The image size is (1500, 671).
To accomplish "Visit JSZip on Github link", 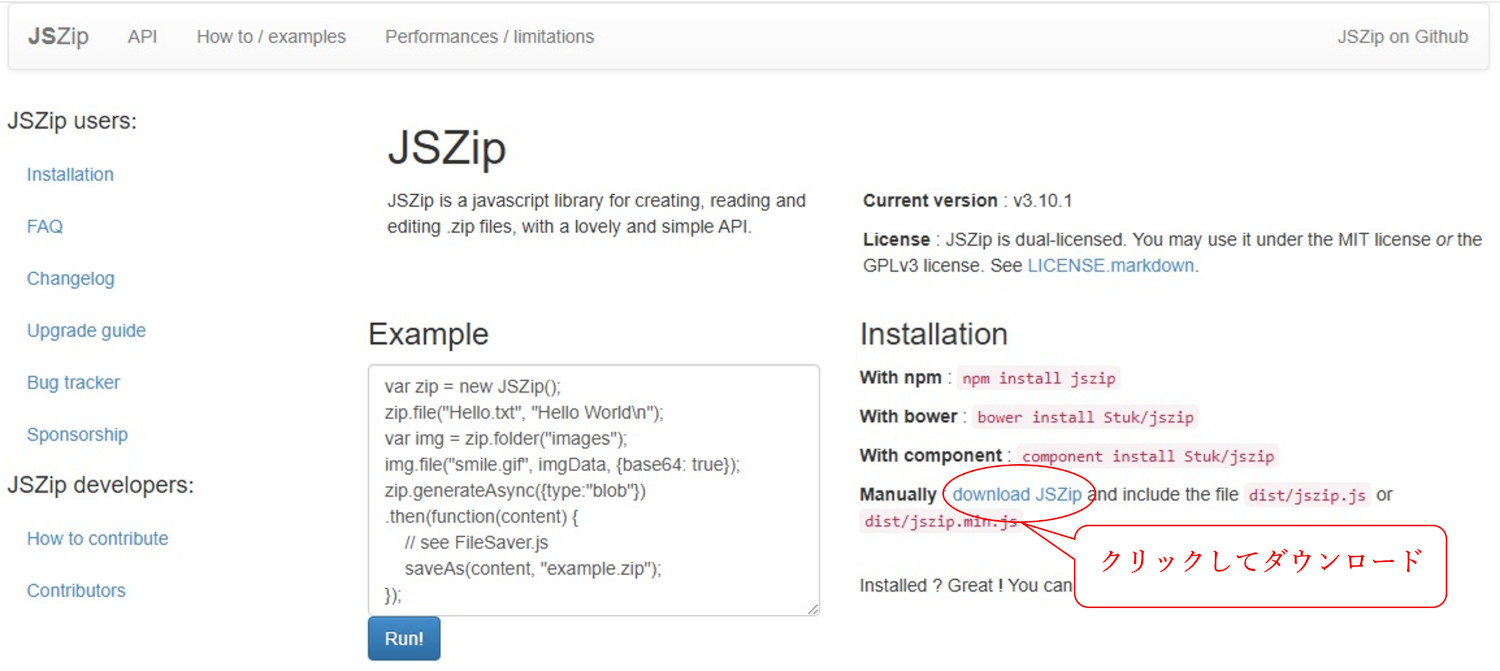I will [x=1403, y=37].
